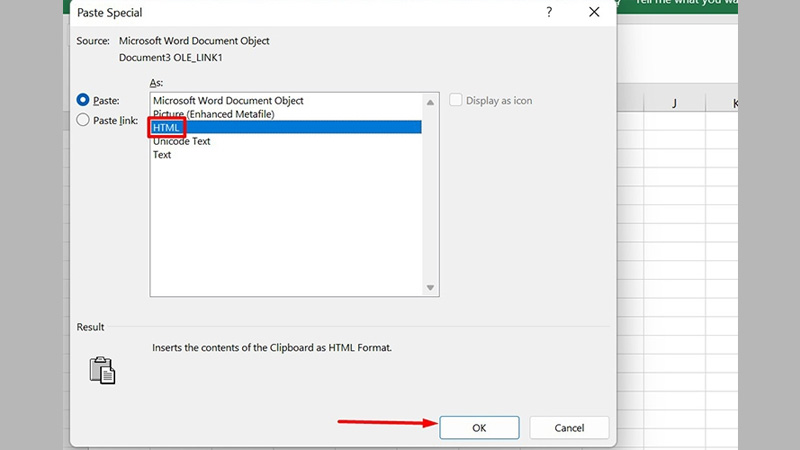
Task: Click the Paste Special title bar
Action: tap(300, 12)
